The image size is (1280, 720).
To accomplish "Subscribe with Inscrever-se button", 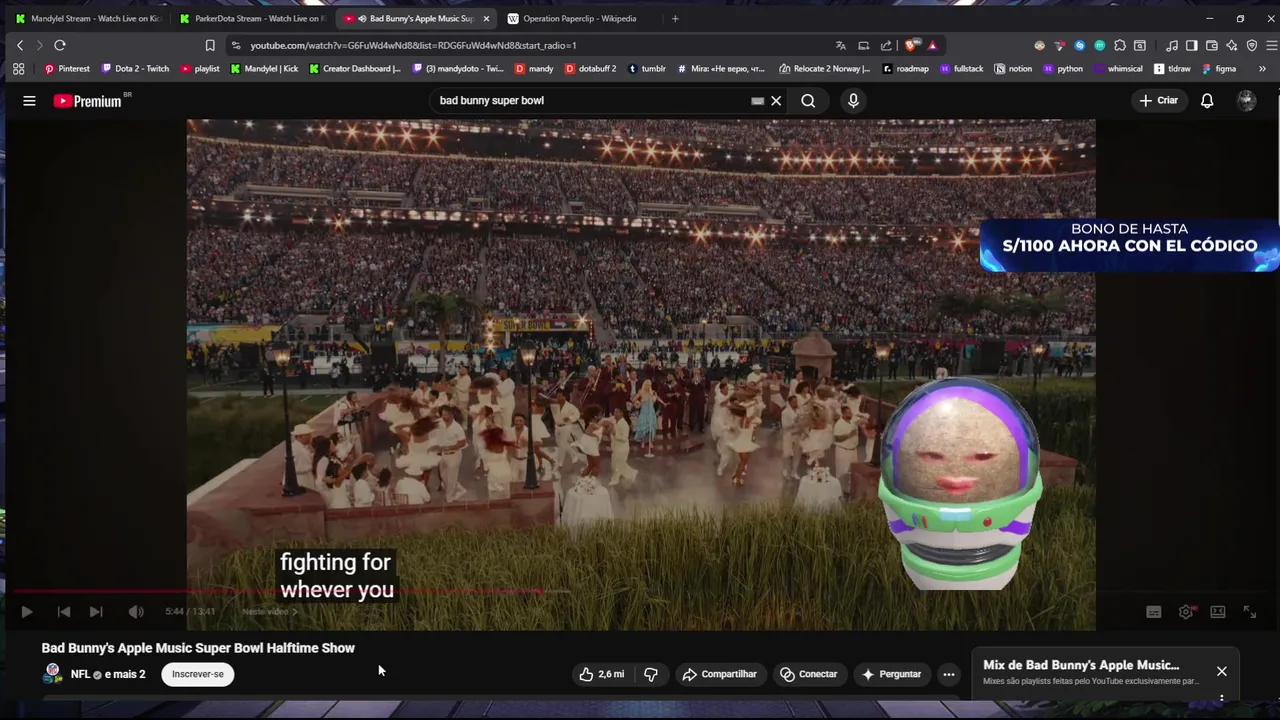I will point(198,674).
